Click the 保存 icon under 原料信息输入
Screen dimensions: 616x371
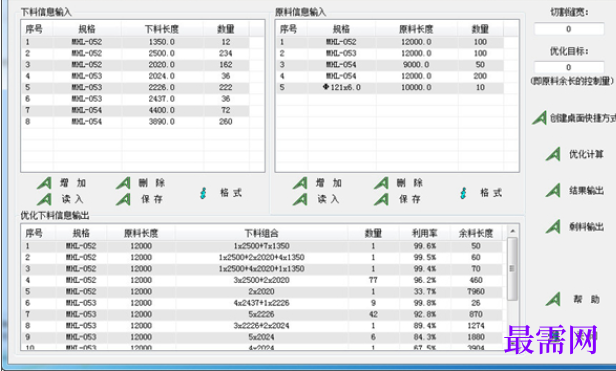point(381,199)
